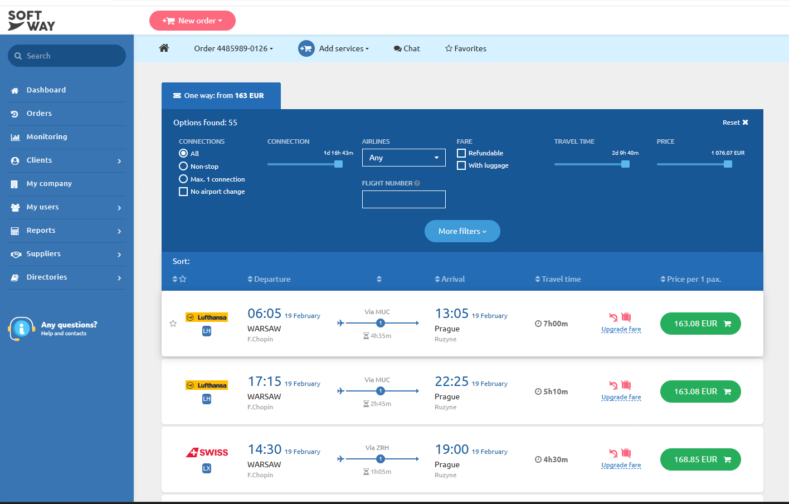Click the Swiss airline logo on the 14:30 flight
Viewport: 789px width, 504px height.
(x=206, y=452)
